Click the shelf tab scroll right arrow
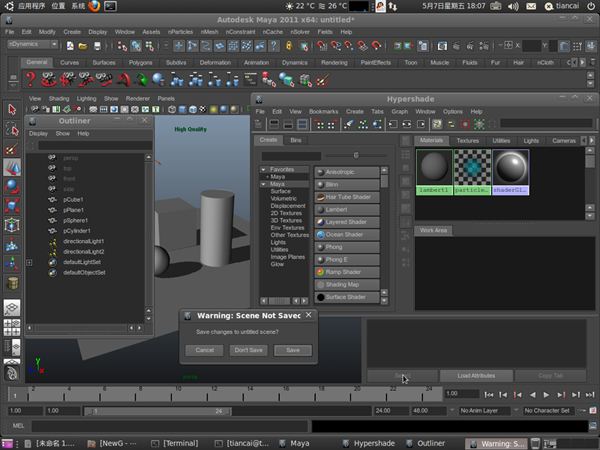Viewport: 600px width, 450px height. coord(582,62)
